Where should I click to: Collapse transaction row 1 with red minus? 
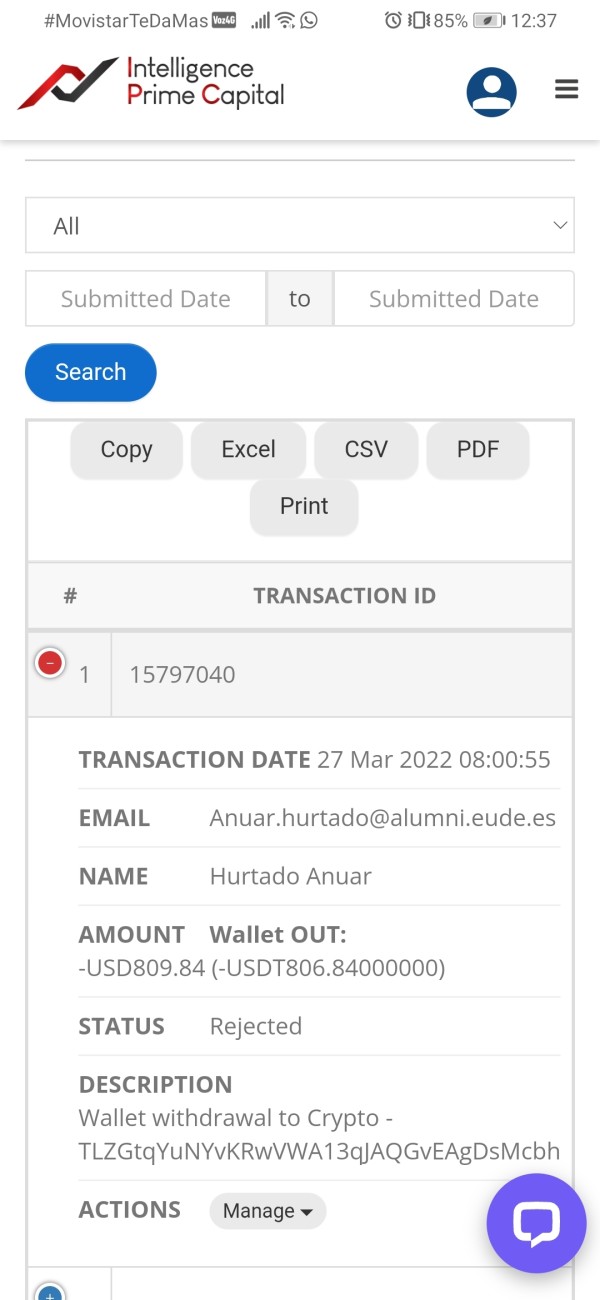coord(50,662)
